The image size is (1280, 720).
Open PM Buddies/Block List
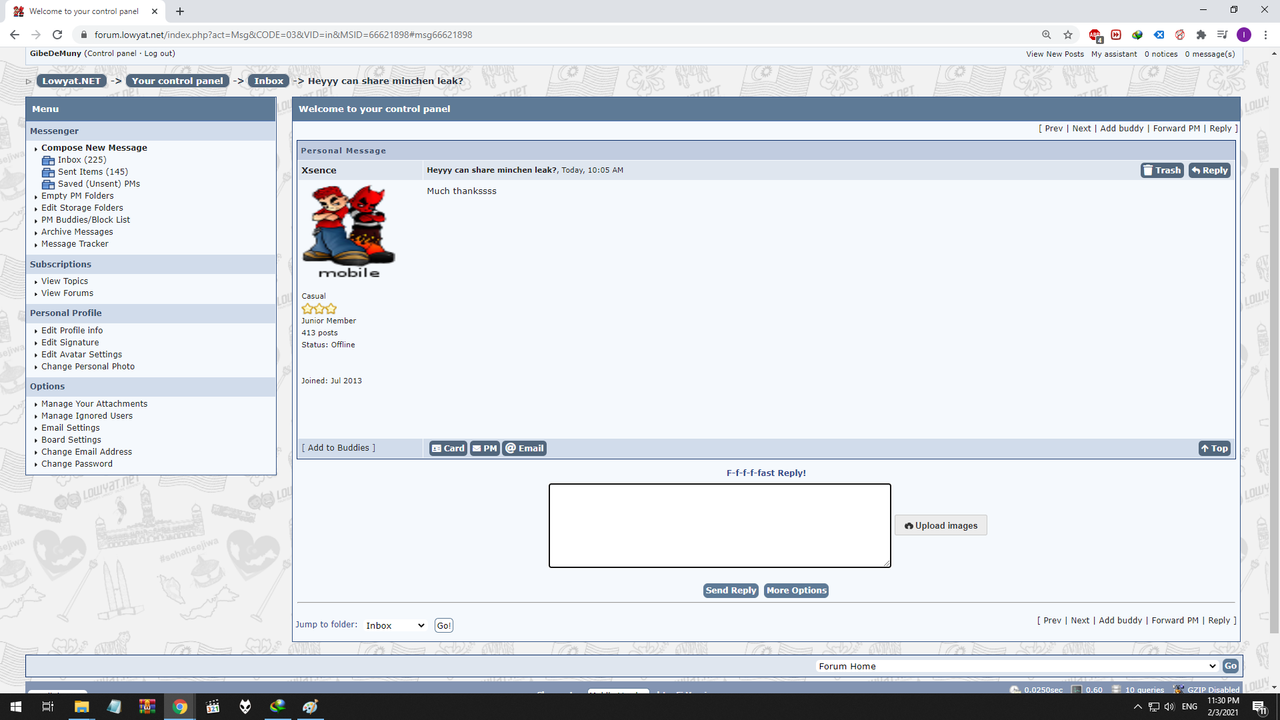[x=85, y=220]
